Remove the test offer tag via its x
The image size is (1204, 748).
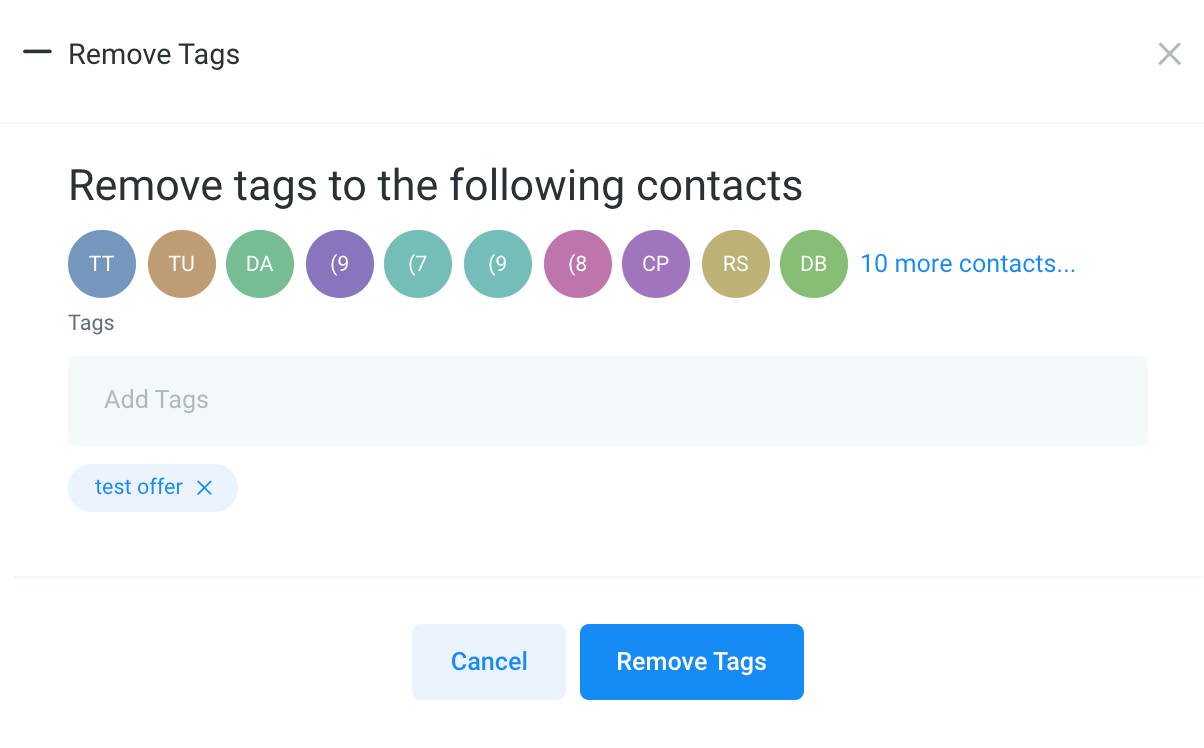pyautogui.click(x=204, y=488)
